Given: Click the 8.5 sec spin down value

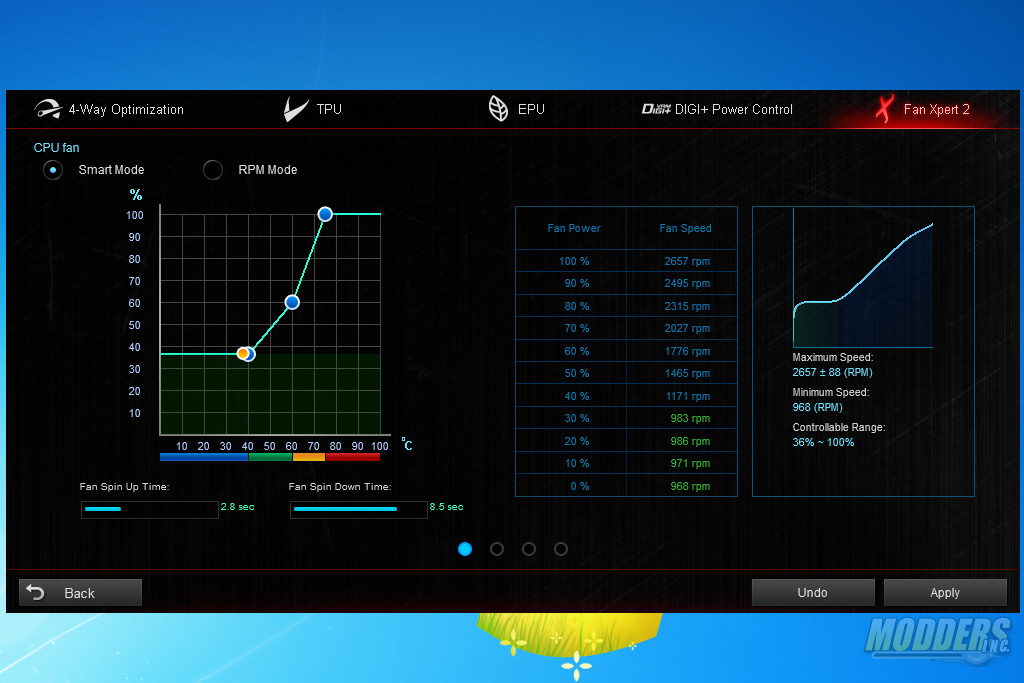Looking at the screenshot, I should pos(446,507).
